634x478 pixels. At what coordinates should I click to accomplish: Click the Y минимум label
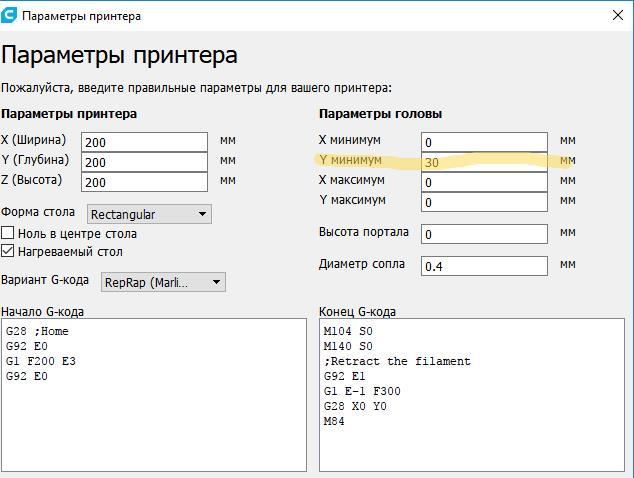(350, 160)
